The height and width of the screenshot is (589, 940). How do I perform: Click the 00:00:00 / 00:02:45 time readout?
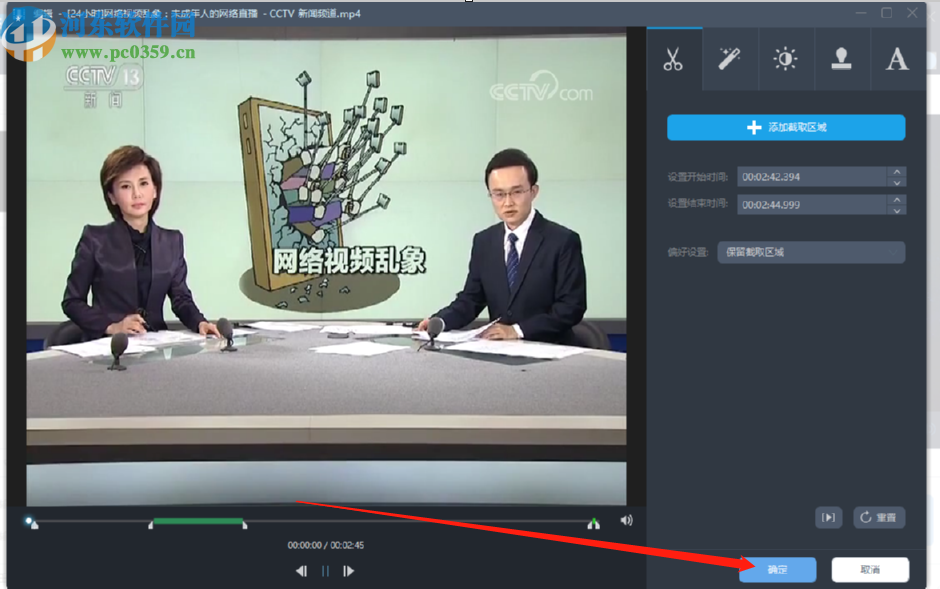(326, 545)
